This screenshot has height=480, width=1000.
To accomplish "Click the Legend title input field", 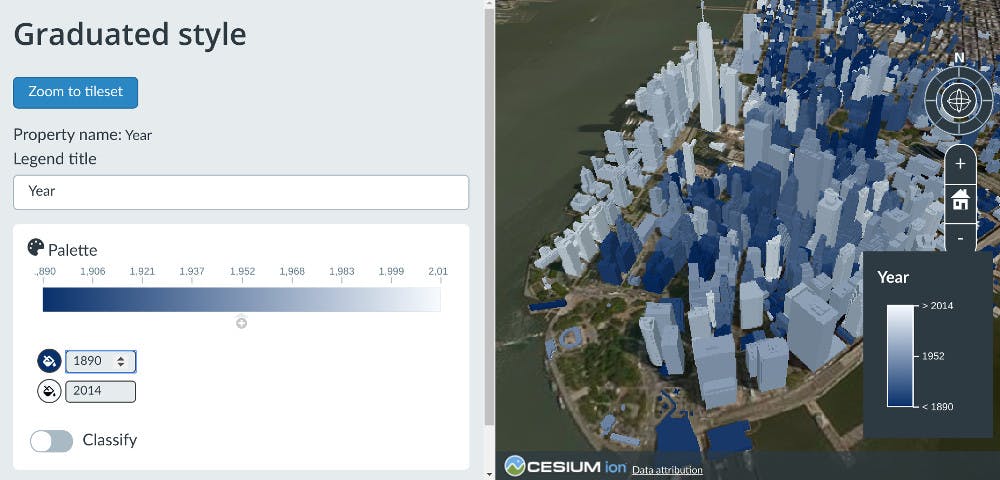I will click(x=241, y=192).
